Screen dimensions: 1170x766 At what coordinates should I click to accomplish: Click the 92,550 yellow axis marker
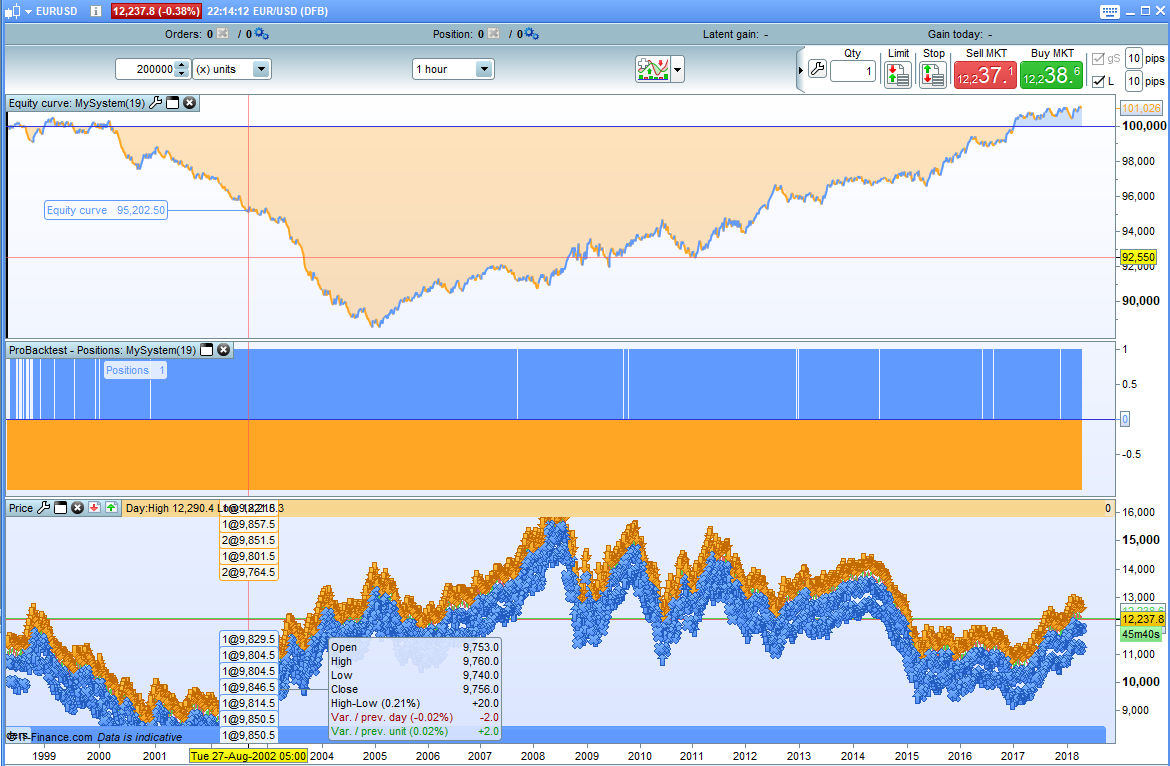pyautogui.click(x=1138, y=257)
